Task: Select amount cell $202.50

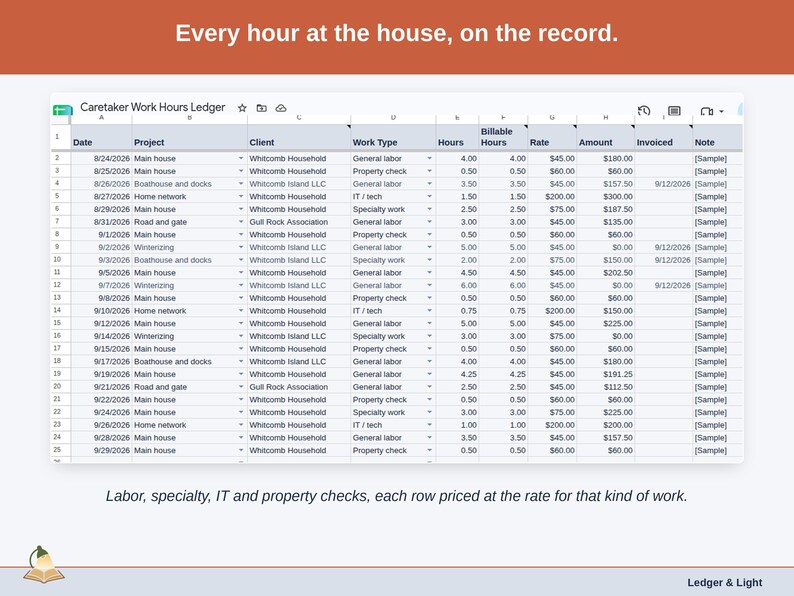Action: click(606, 272)
